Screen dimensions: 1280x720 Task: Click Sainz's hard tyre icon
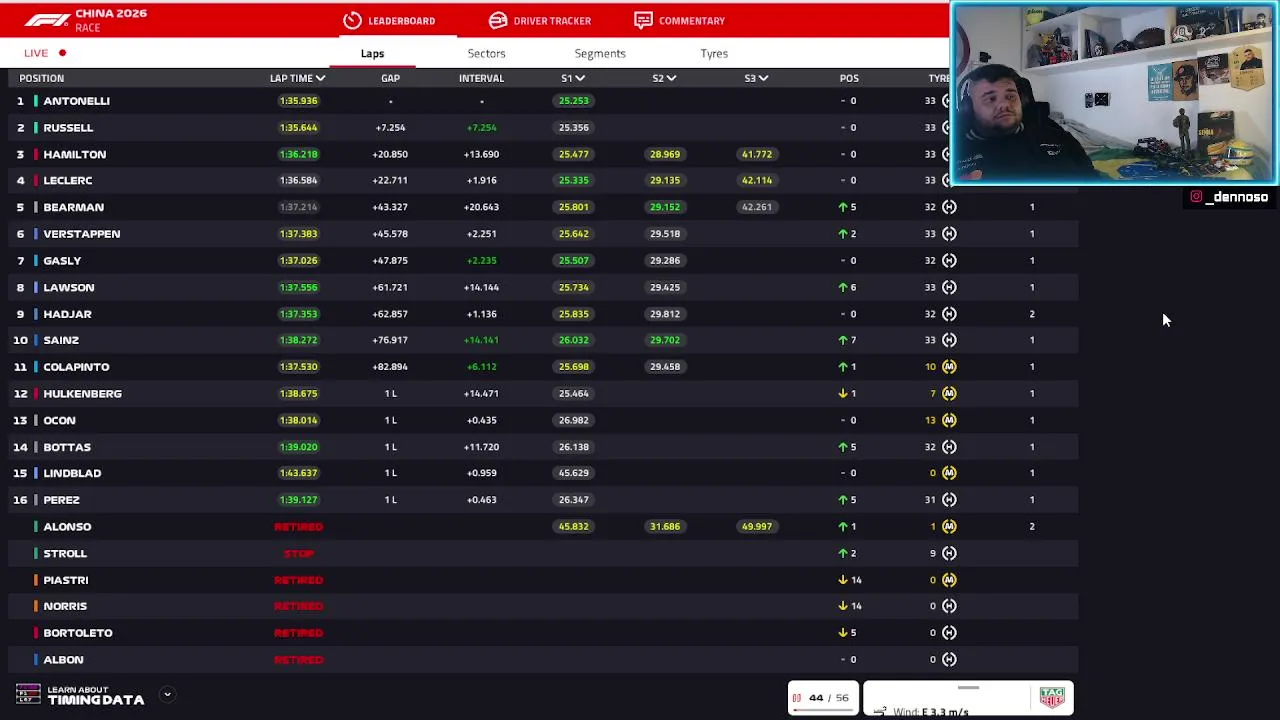pyautogui.click(x=949, y=340)
